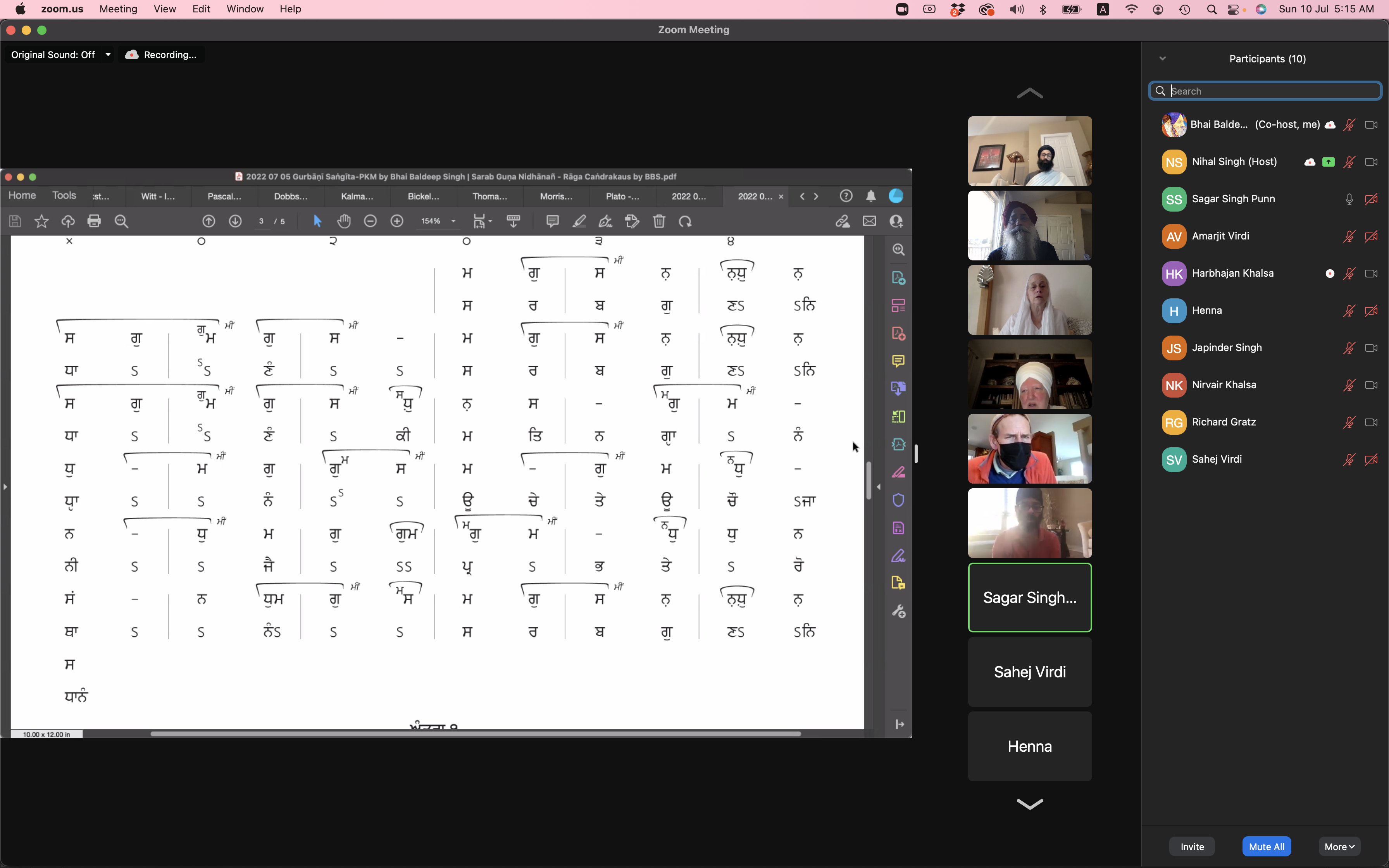Bookmark the file with star icon
The image size is (1389, 868).
[41, 221]
